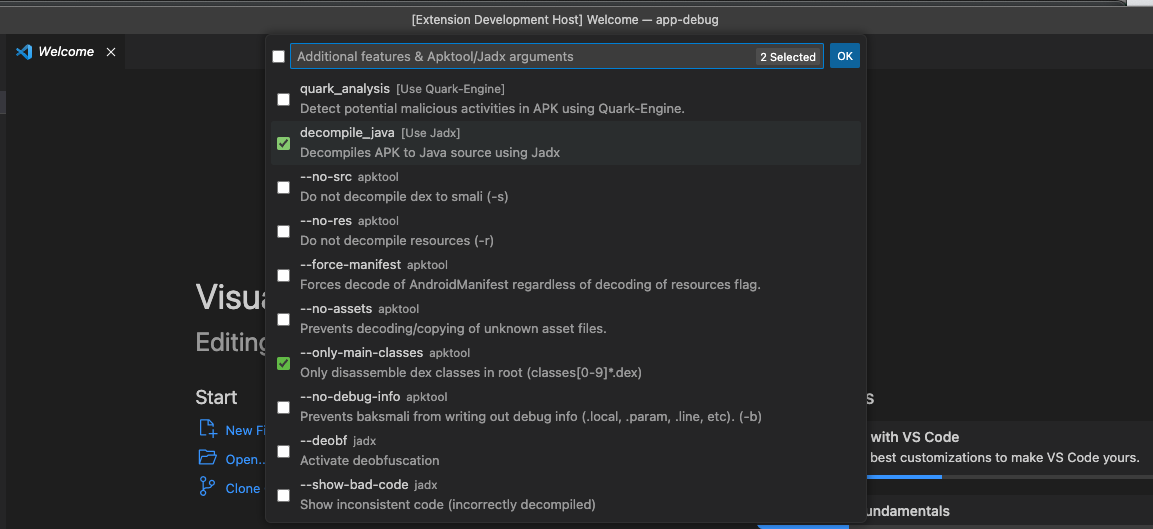
Task: Click 'Do not decompile dex to smali (-s)'
Action: point(404,196)
